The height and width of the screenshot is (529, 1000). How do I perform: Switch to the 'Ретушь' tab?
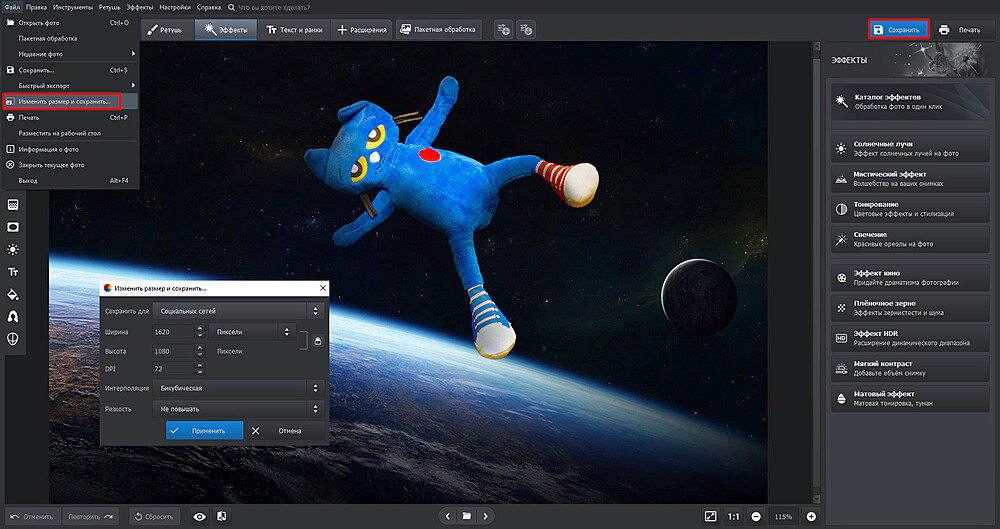pyautogui.click(x=165, y=30)
